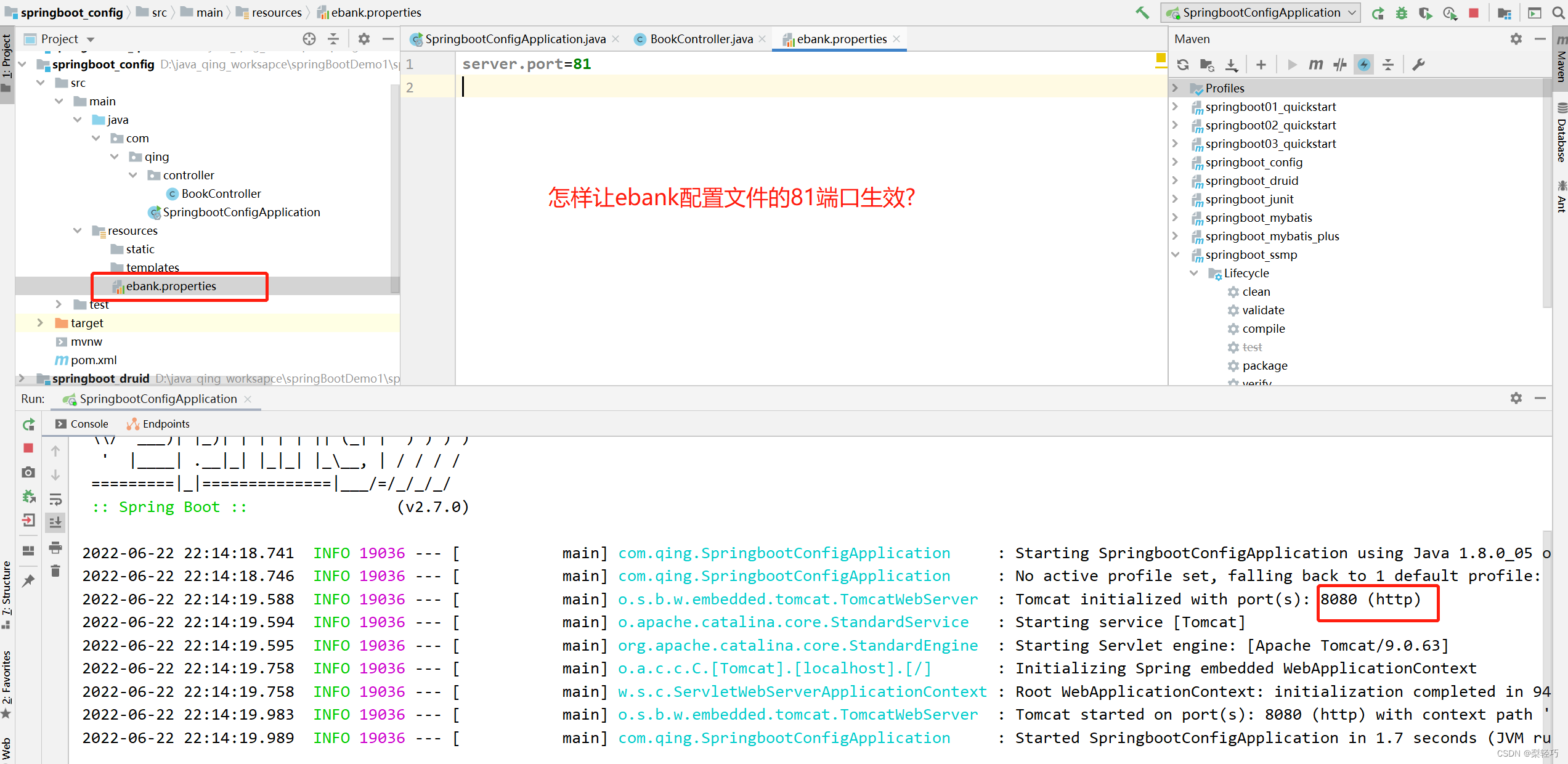Viewport: 1568px width, 764px height.
Task: Open Maven settings via the wrench icon
Action: tap(1418, 64)
